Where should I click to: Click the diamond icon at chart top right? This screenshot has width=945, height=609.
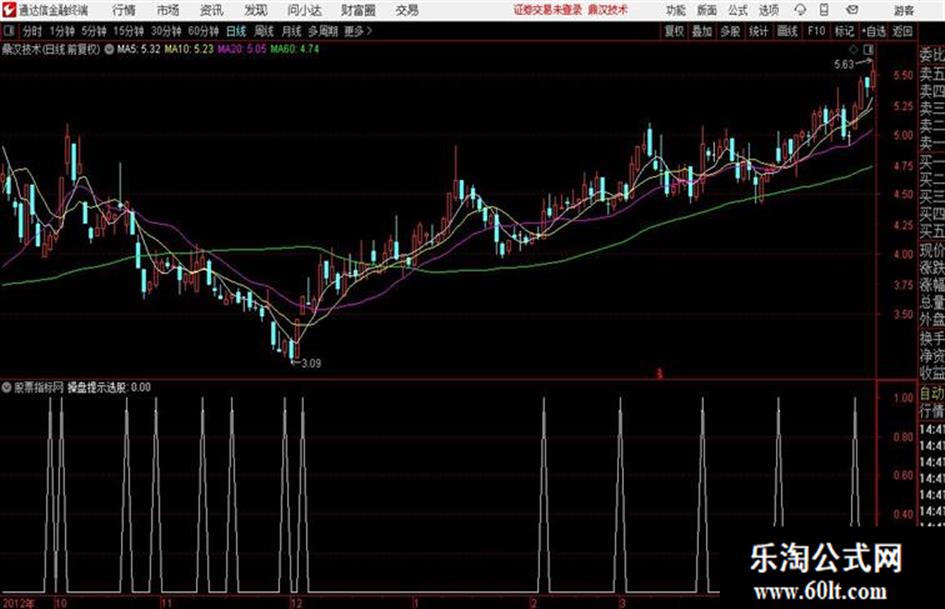(853, 49)
